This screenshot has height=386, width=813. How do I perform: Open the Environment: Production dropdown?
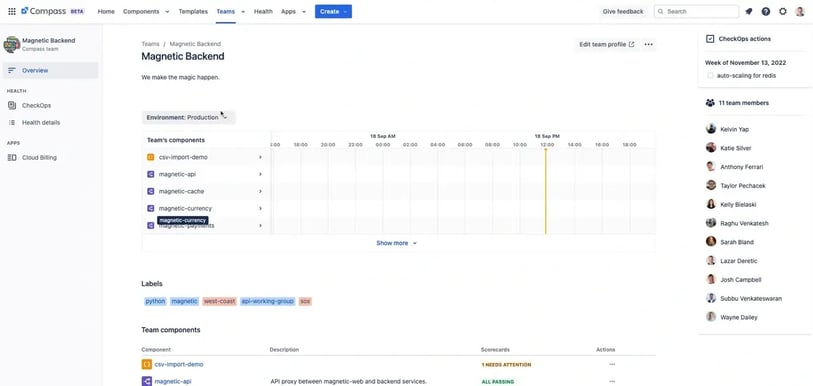189,117
